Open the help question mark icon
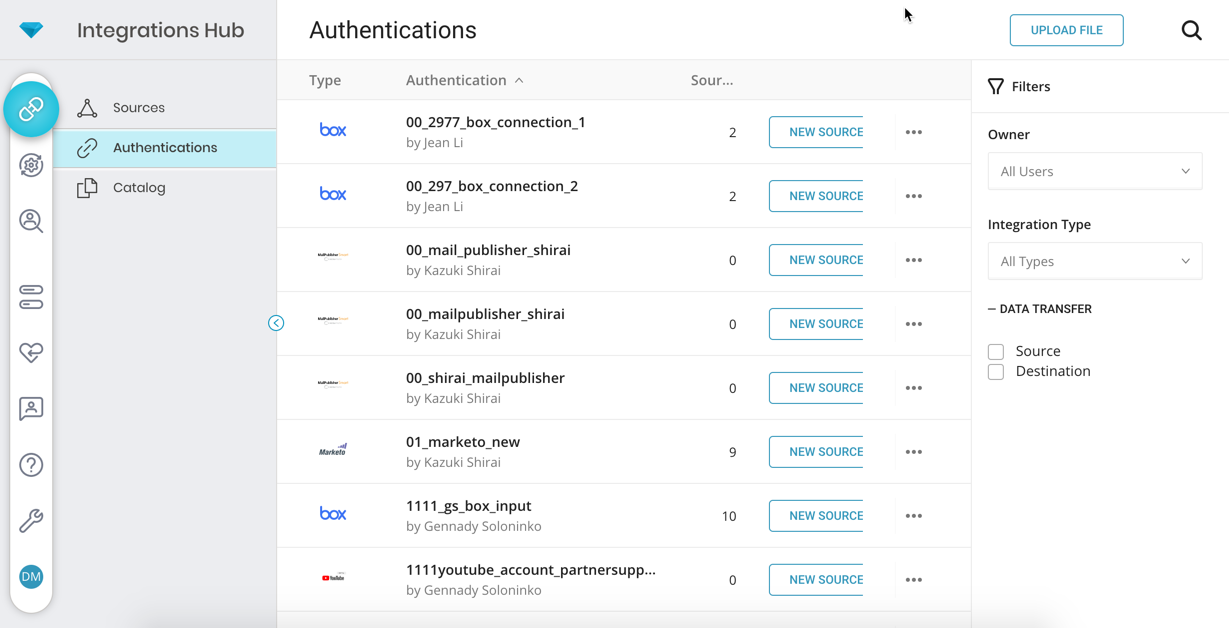1229x628 pixels. pyautogui.click(x=31, y=465)
